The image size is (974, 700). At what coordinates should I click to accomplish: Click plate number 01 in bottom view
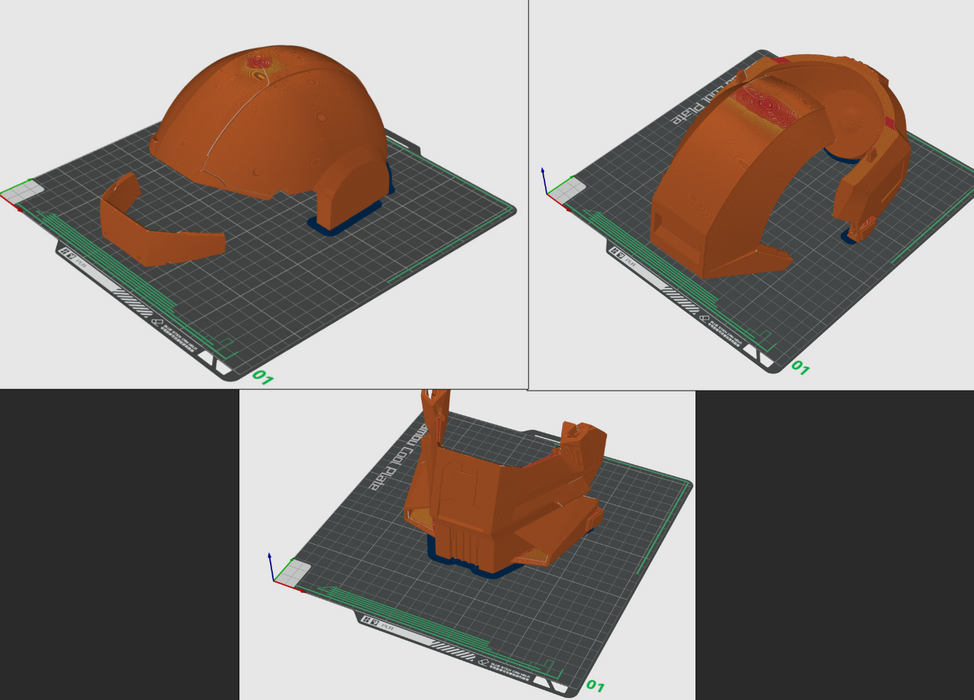click(x=595, y=686)
